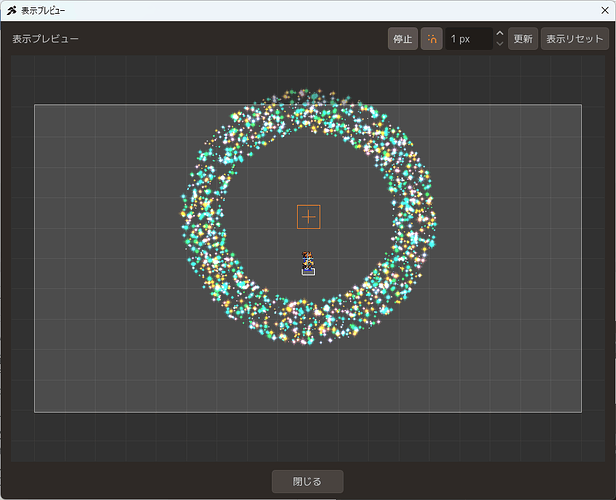Refresh the preview with the 更新 button
Viewport: 616px width, 500px height.
[523, 39]
